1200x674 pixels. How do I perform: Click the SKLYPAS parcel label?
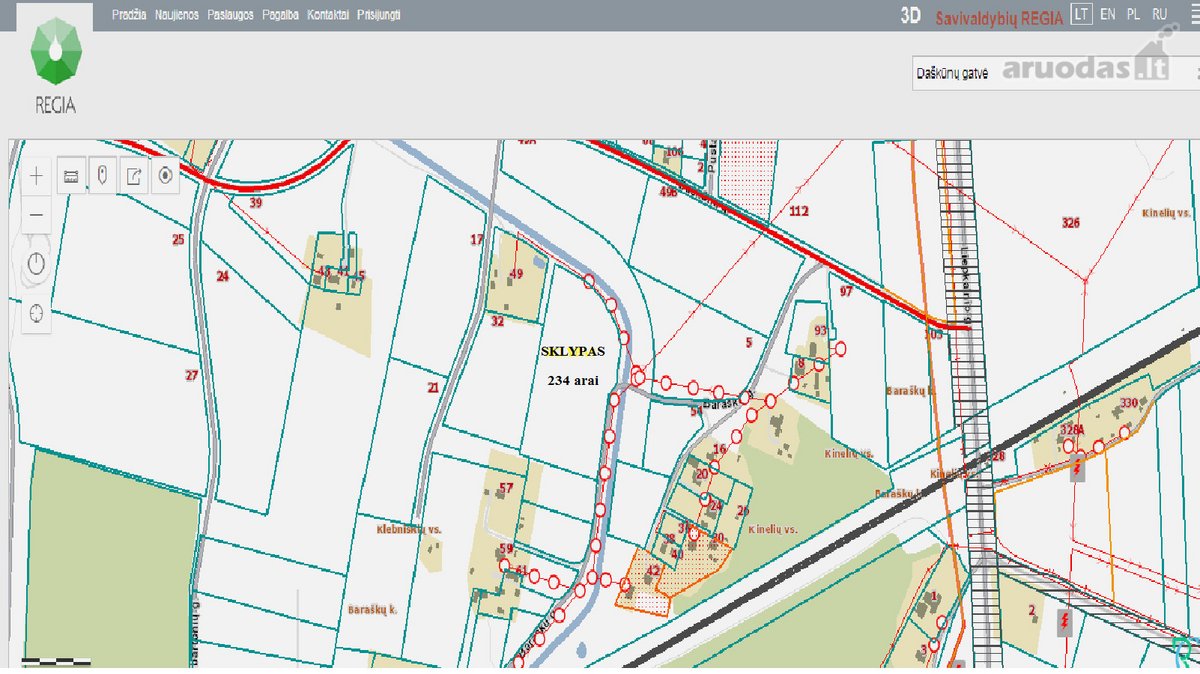pos(572,352)
